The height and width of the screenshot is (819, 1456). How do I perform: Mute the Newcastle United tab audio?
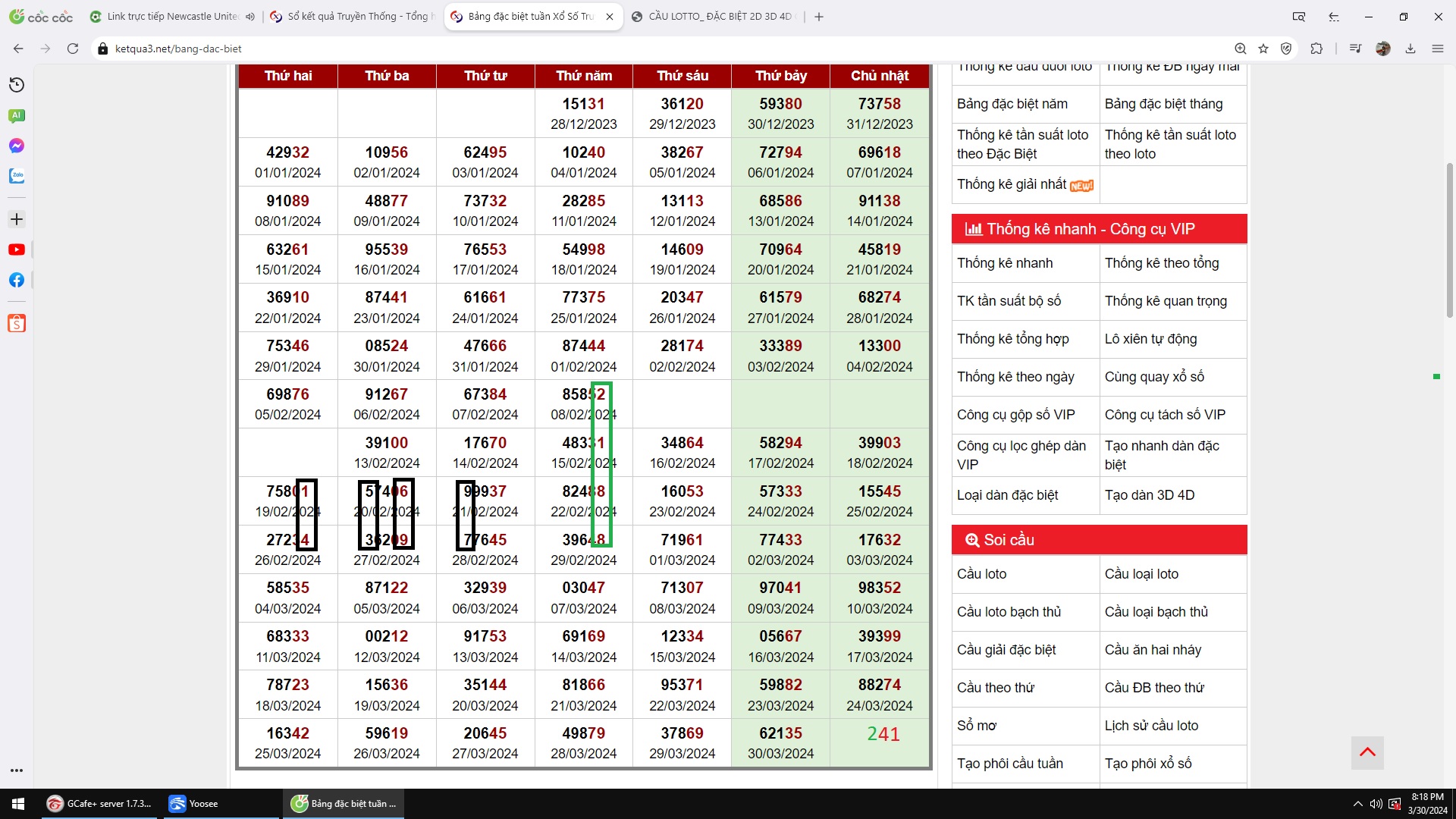250,17
